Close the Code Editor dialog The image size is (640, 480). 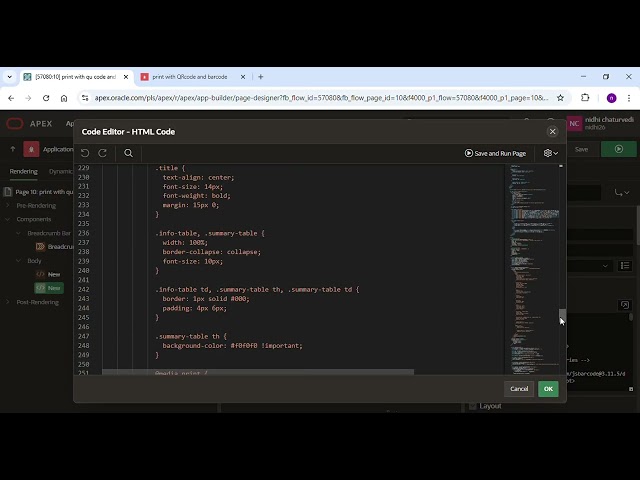pos(552,131)
